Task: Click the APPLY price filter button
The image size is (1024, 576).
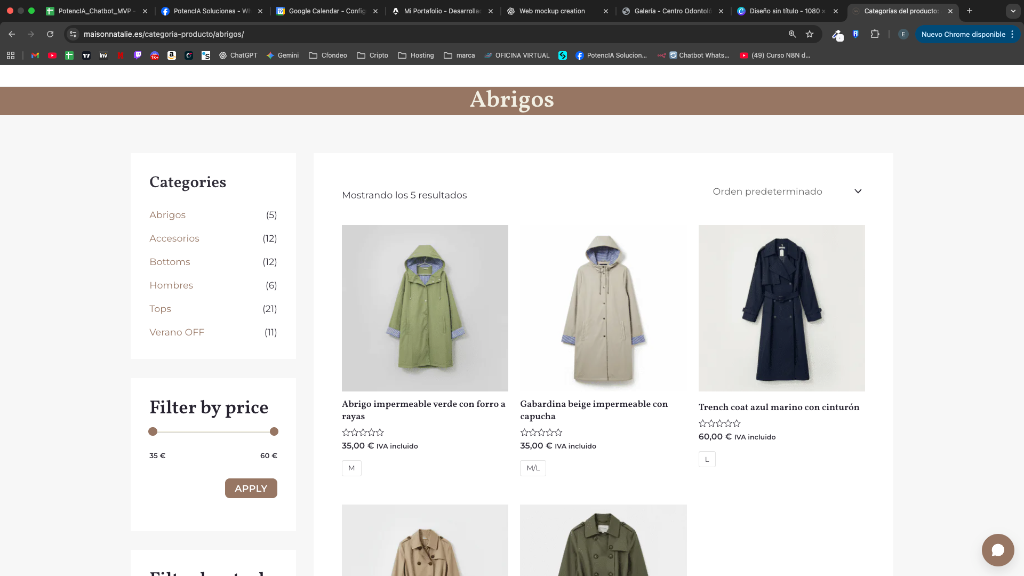Action: click(x=250, y=488)
